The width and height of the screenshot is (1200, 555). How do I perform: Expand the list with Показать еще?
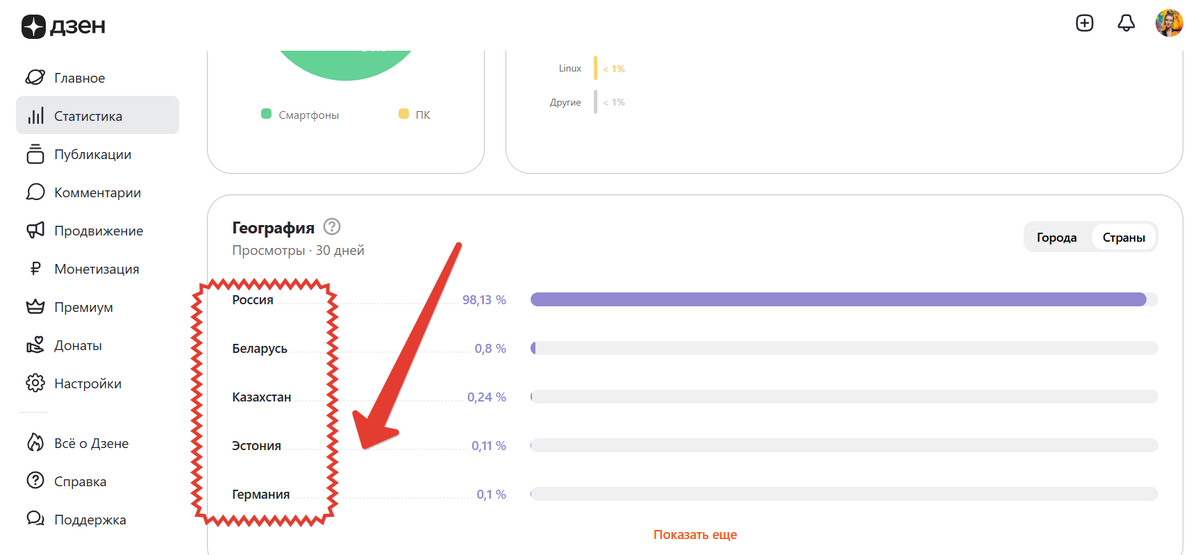[695, 535]
